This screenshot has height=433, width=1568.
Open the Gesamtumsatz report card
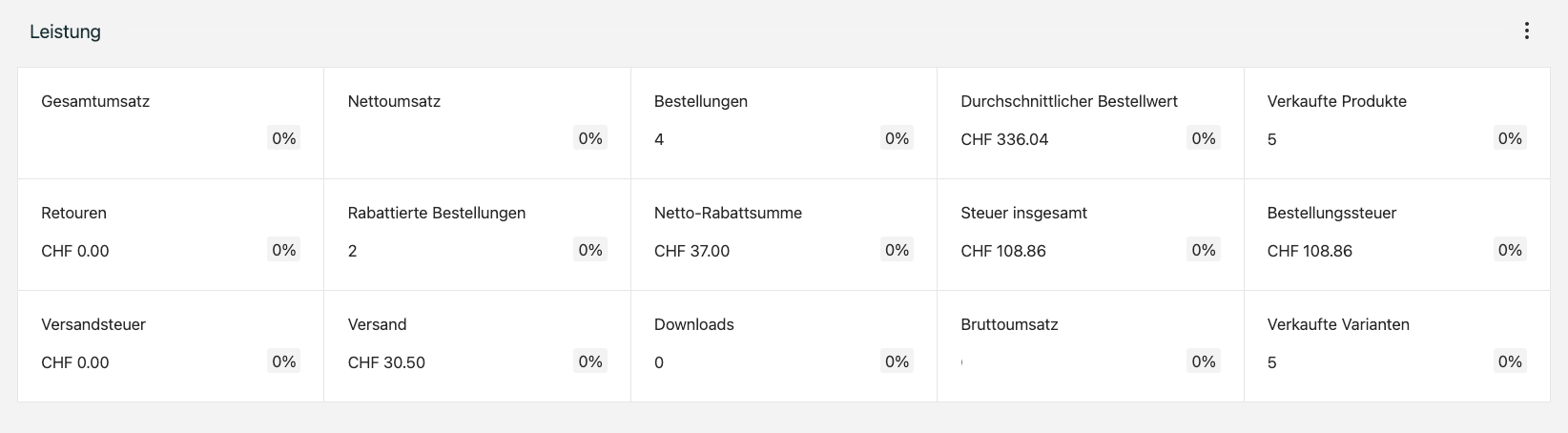click(171, 122)
